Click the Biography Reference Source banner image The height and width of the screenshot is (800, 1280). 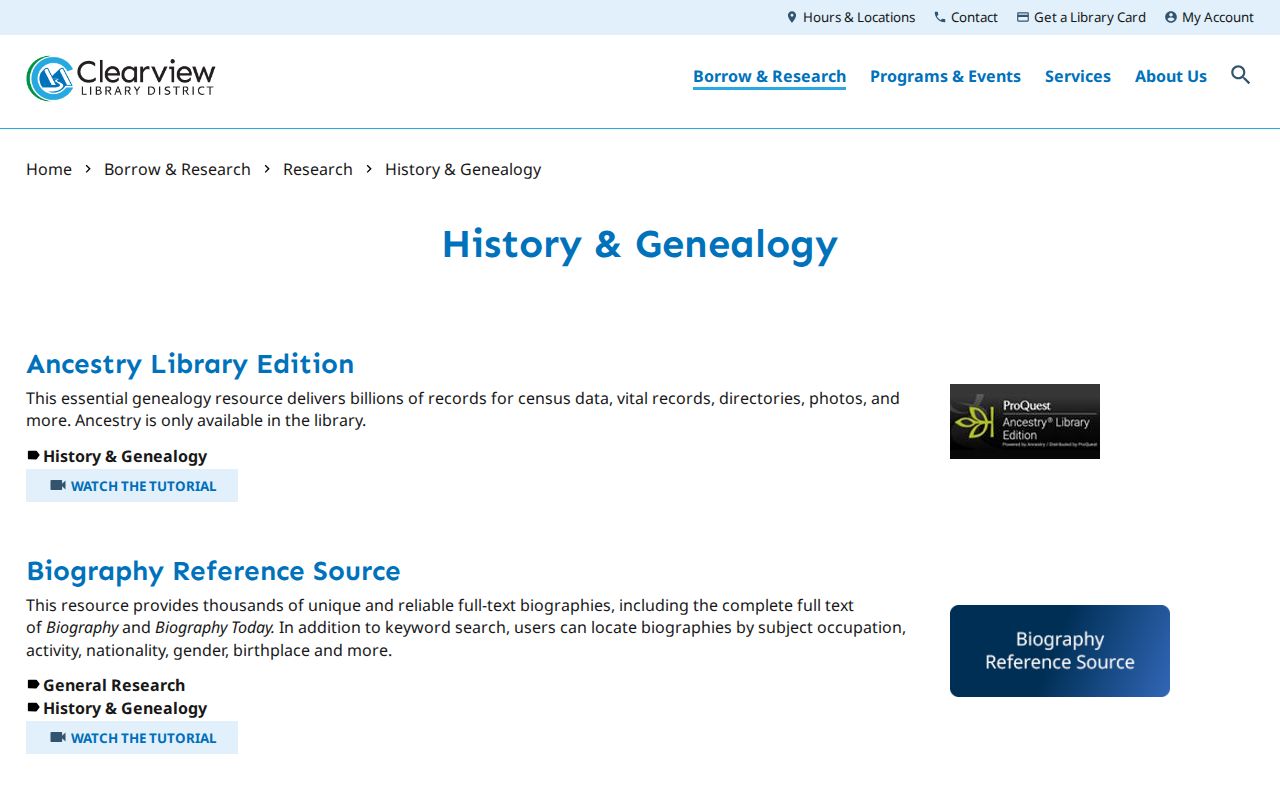click(x=1060, y=651)
